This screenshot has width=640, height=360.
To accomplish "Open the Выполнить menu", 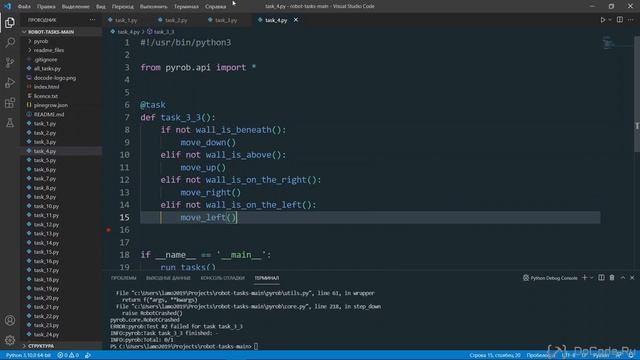I will [153, 7].
